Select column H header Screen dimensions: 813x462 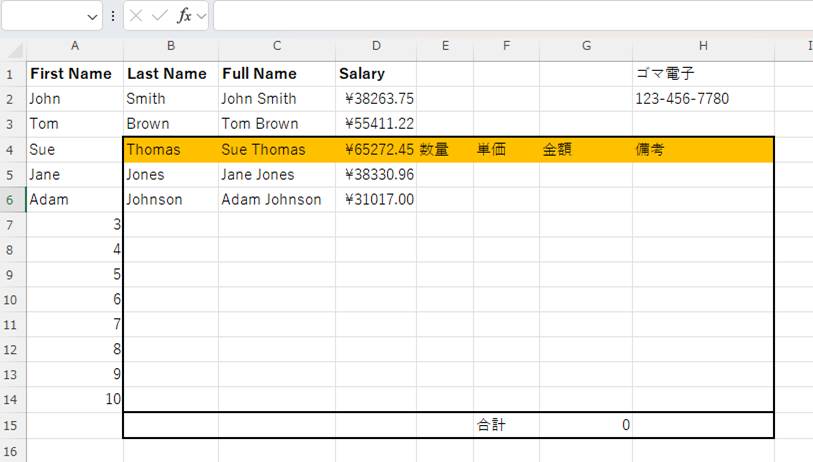[703, 46]
